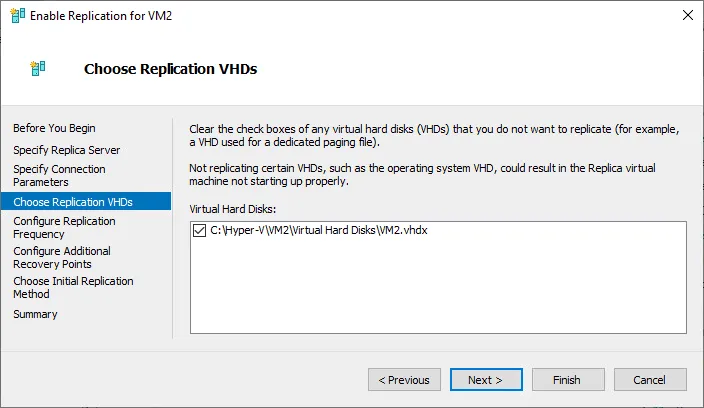Go to the Before You Begin step
This screenshot has width=704, height=408.
coord(54,128)
